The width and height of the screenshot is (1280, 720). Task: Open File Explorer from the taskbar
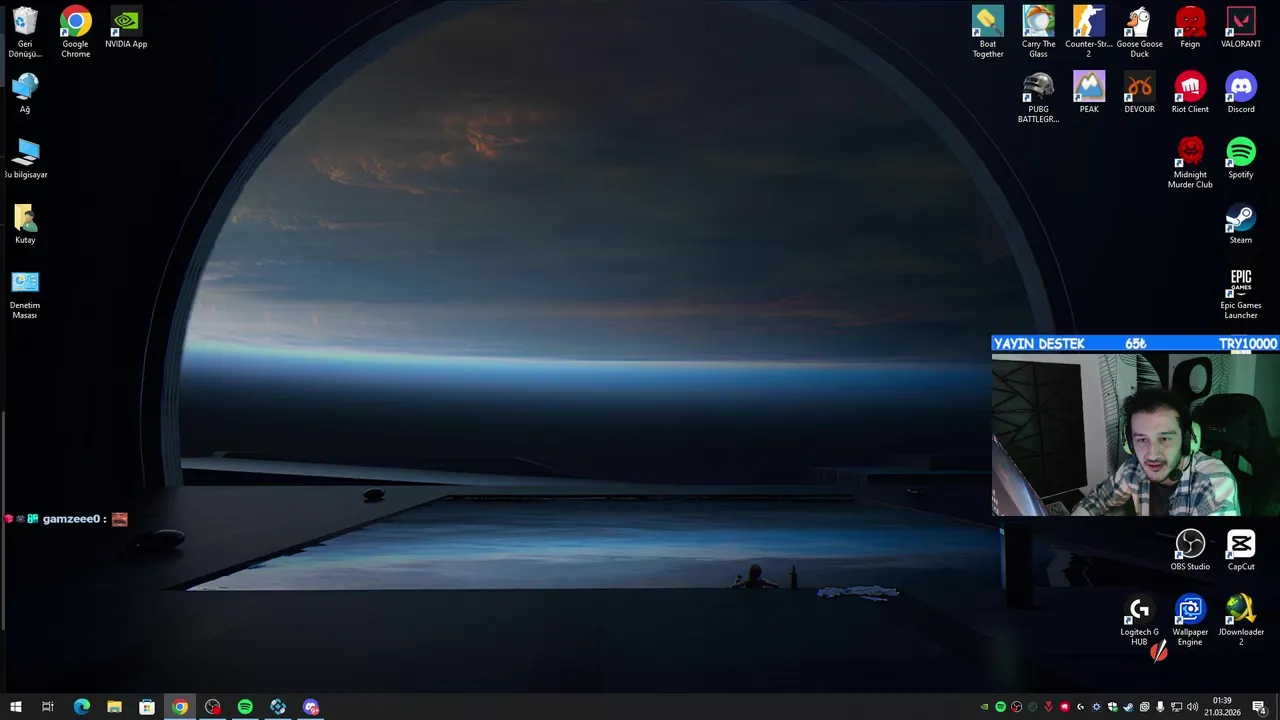click(114, 707)
